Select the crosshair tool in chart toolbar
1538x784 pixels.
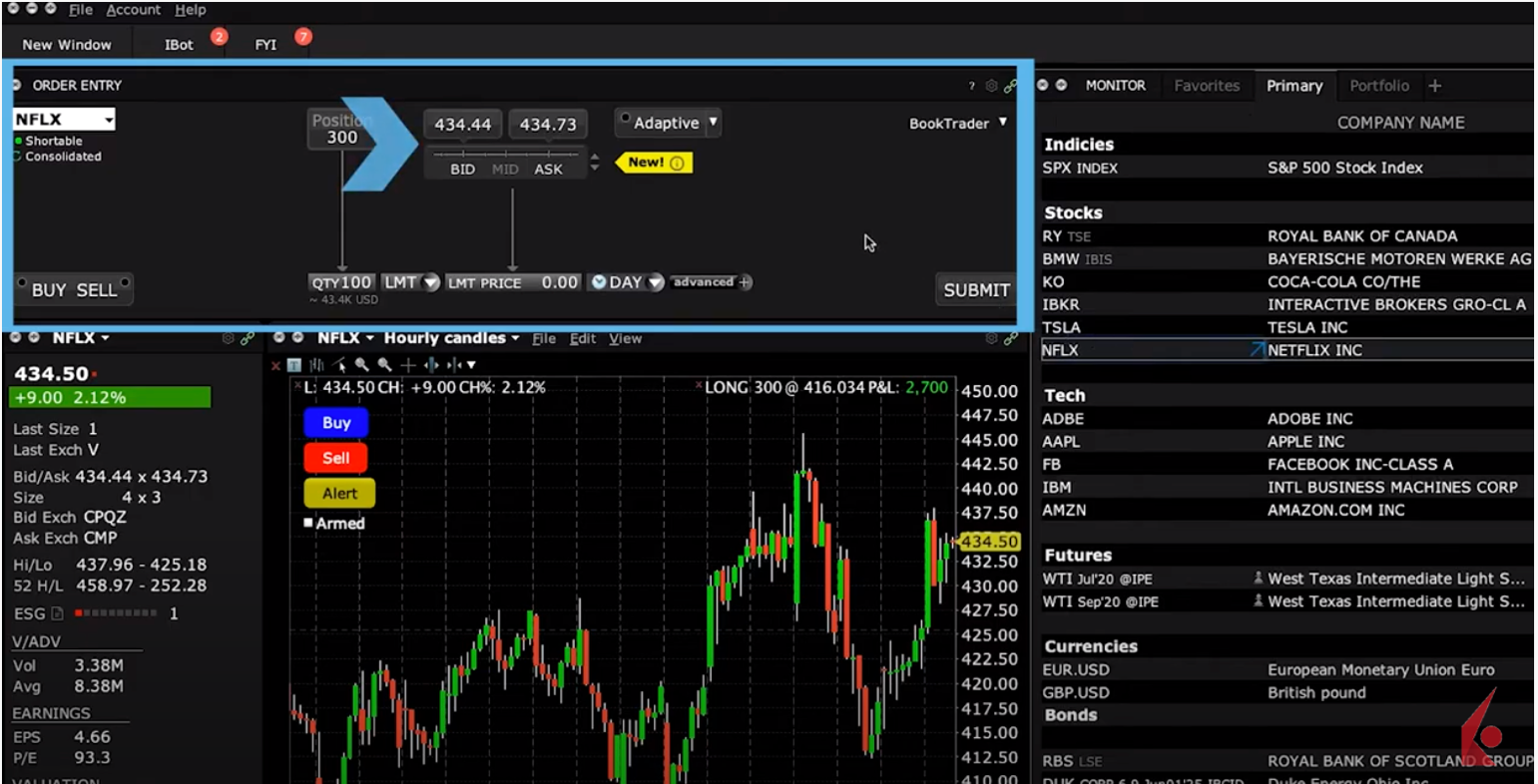click(x=407, y=365)
